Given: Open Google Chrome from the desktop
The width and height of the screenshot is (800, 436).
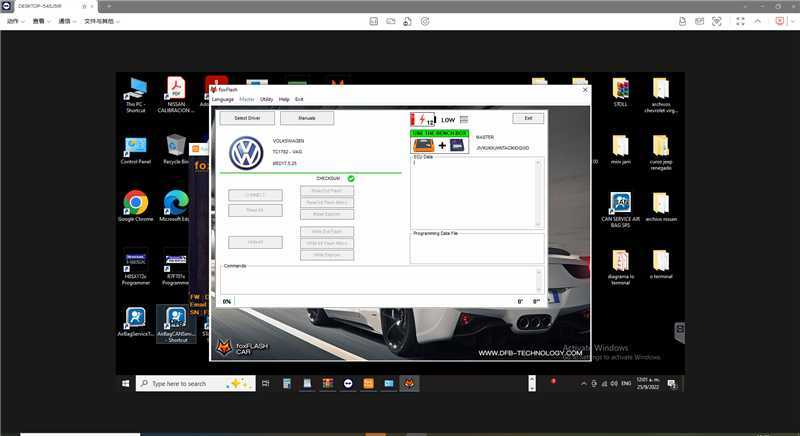Looking at the screenshot, I should click(135, 204).
